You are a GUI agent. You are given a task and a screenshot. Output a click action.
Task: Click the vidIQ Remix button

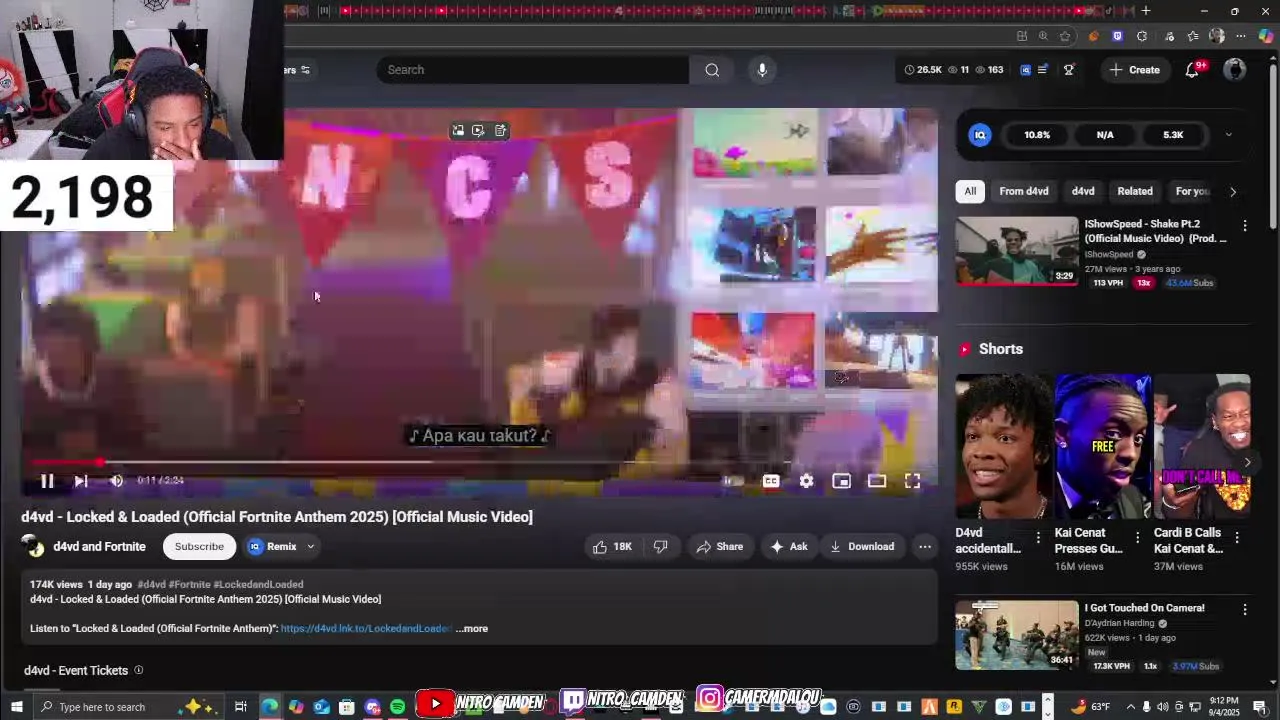point(272,547)
